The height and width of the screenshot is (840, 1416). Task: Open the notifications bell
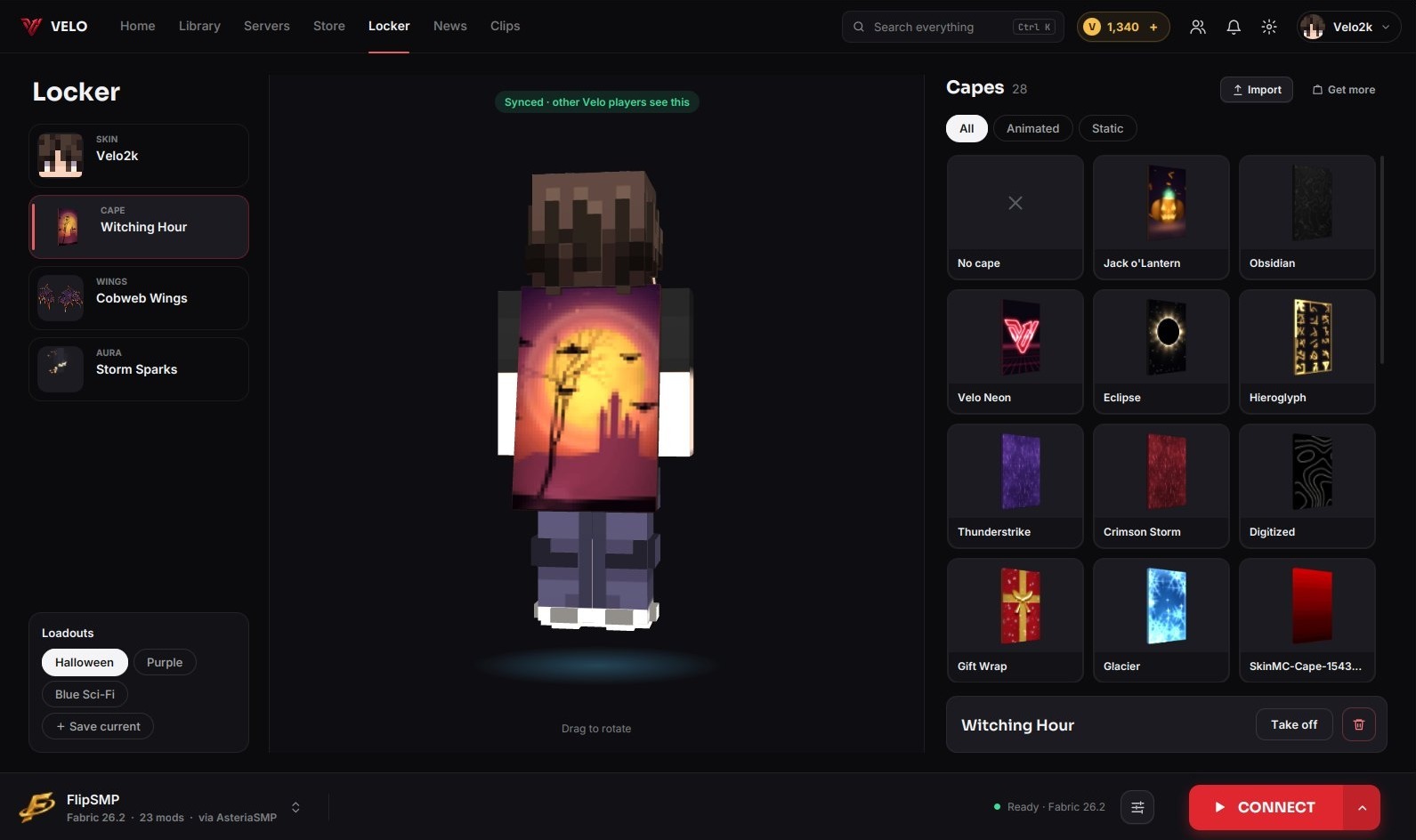coord(1234,27)
